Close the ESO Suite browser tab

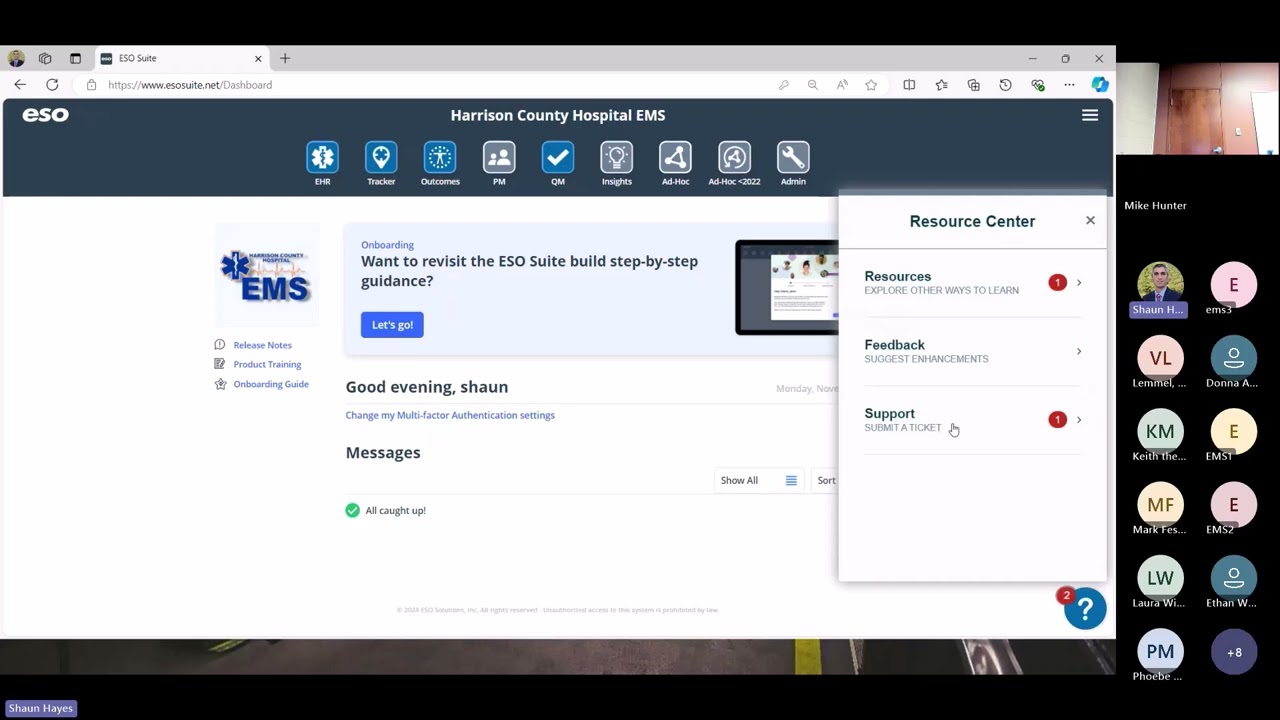[x=258, y=58]
